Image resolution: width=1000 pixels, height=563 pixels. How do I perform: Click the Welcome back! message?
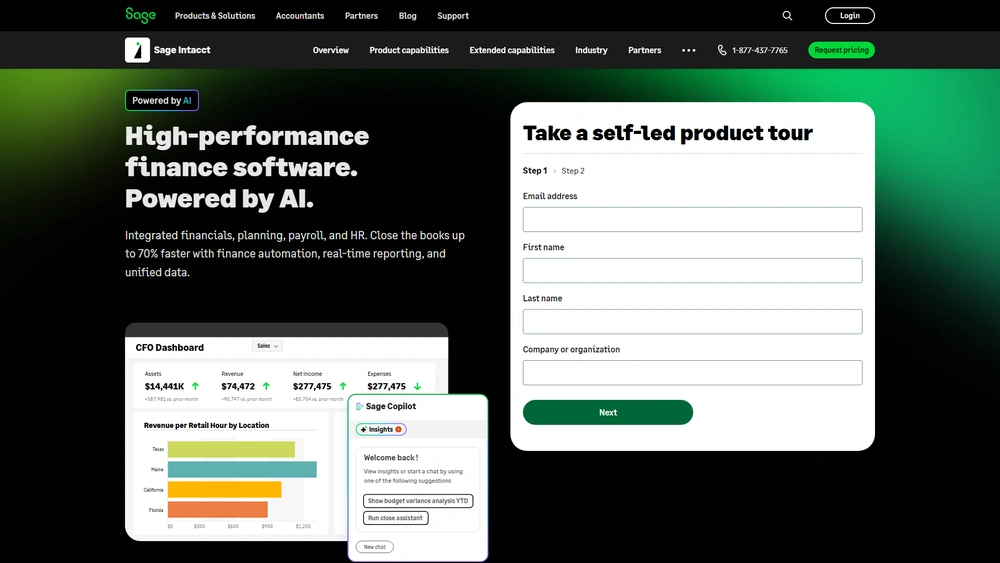pos(391,457)
